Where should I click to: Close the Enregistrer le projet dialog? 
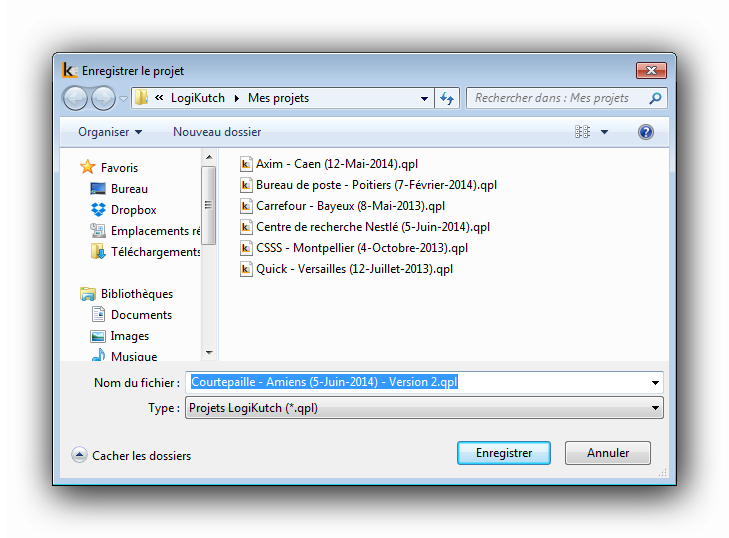tap(651, 71)
